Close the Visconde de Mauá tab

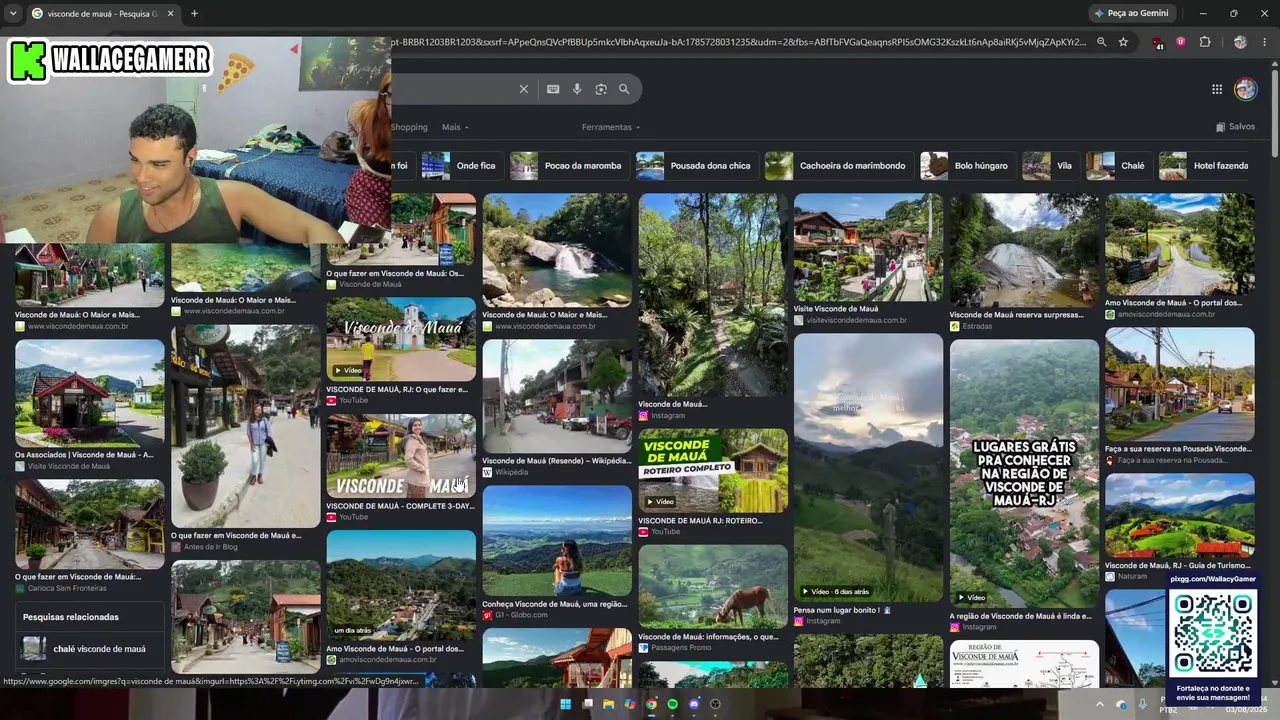click(170, 13)
